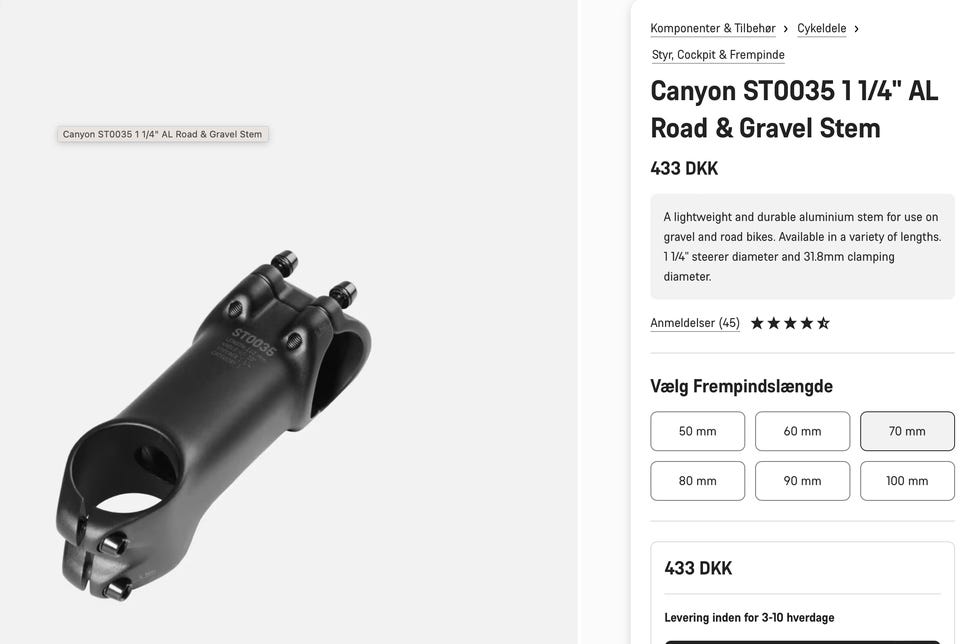Click the star rating icons

pyautogui.click(x=790, y=323)
